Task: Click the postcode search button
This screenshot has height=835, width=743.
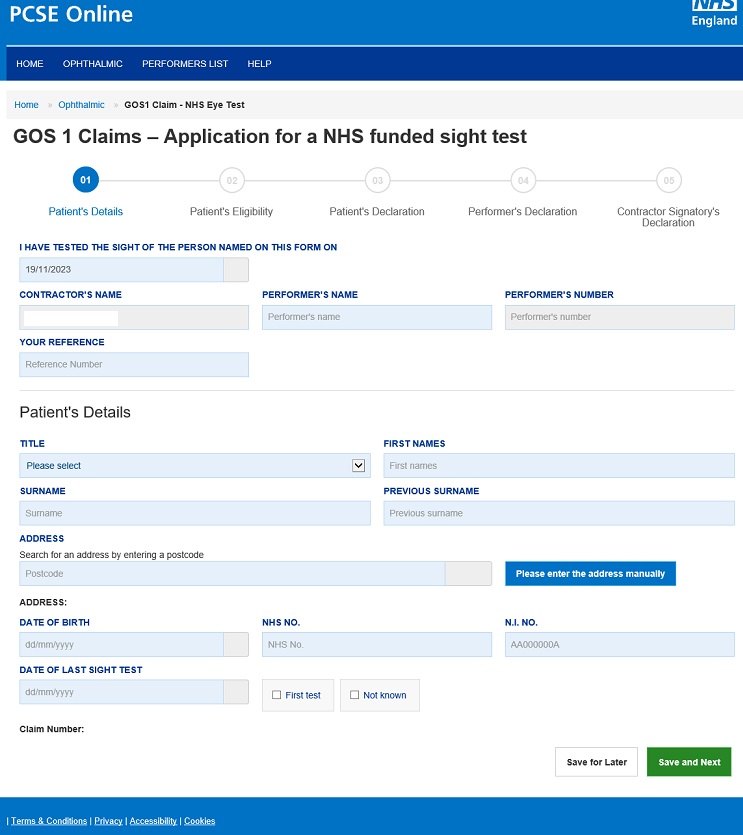Action: tap(468, 574)
